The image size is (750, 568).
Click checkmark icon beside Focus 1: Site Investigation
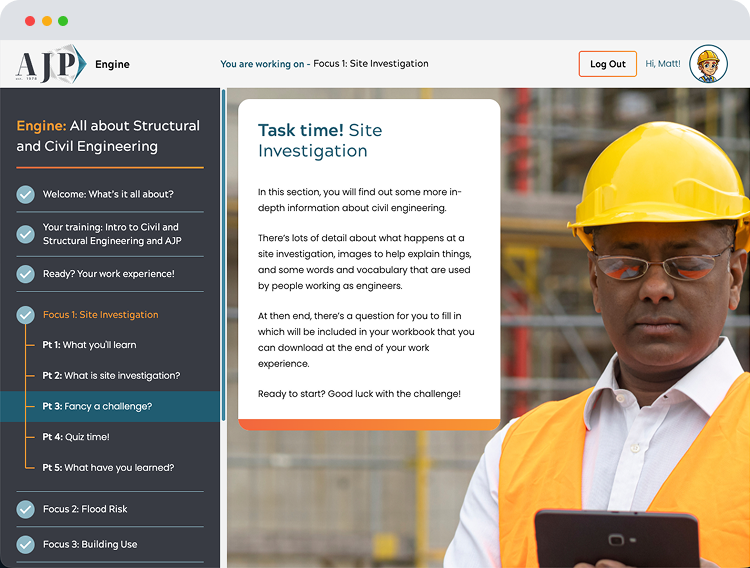[x=26, y=315]
